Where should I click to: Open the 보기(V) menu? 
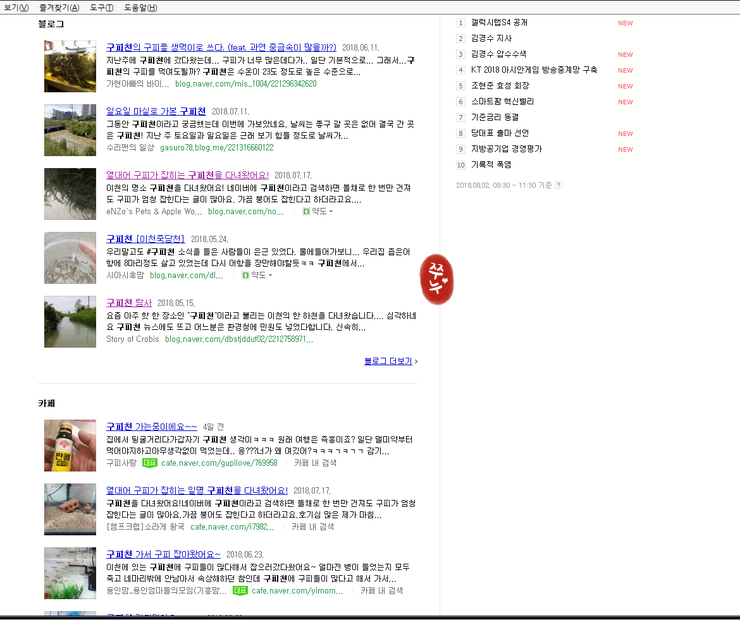tap(16, 8)
